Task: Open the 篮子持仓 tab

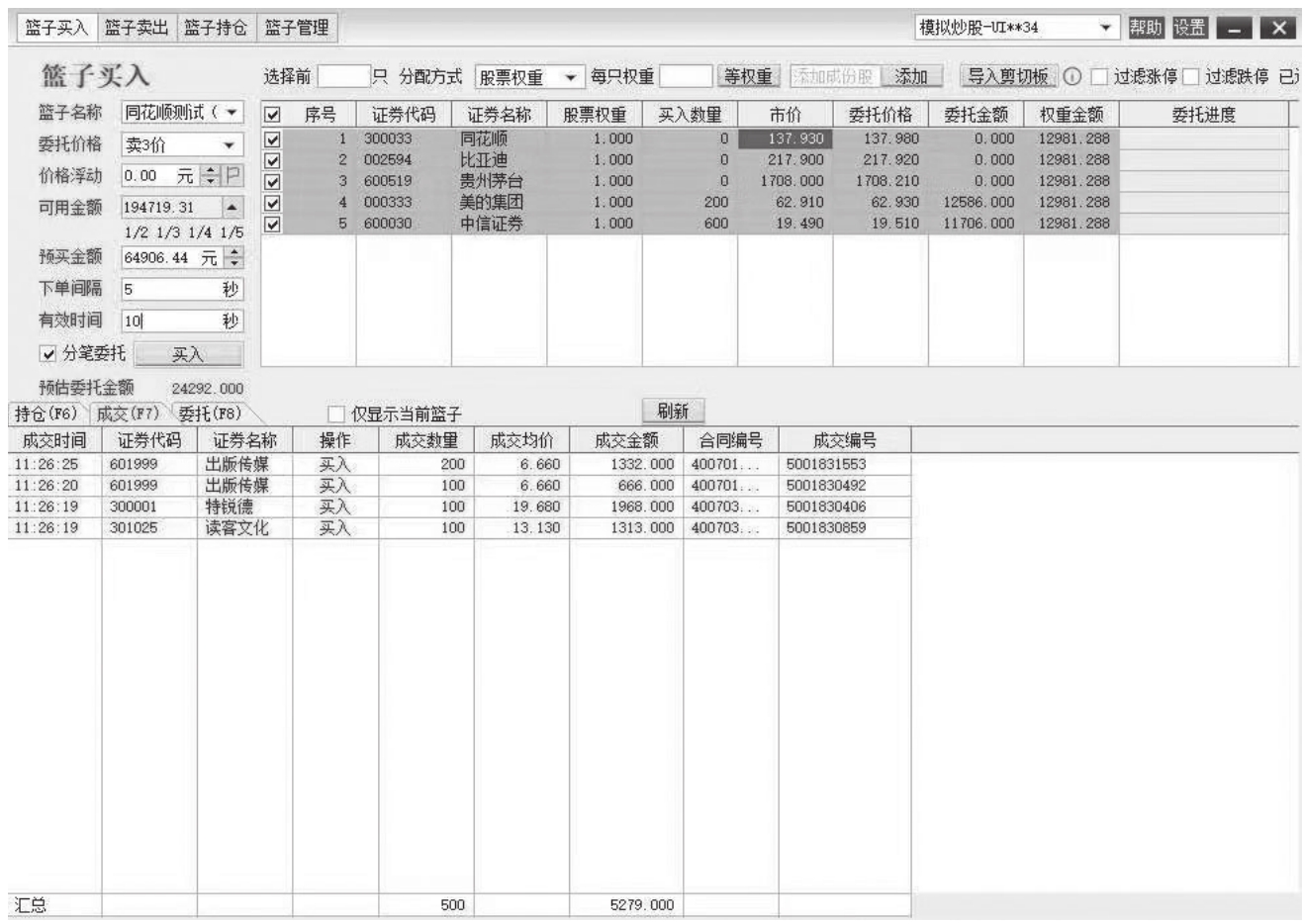Action: tap(215, 28)
